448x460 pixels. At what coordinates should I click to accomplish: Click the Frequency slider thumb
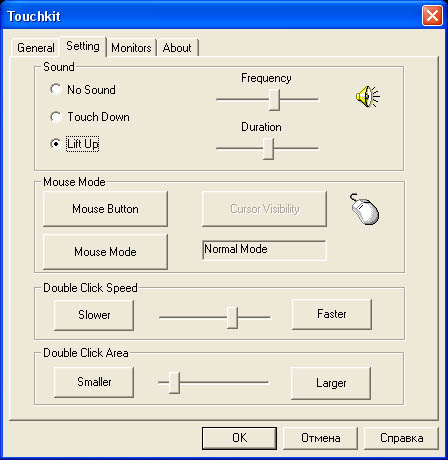pyautogui.click(x=274, y=99)
